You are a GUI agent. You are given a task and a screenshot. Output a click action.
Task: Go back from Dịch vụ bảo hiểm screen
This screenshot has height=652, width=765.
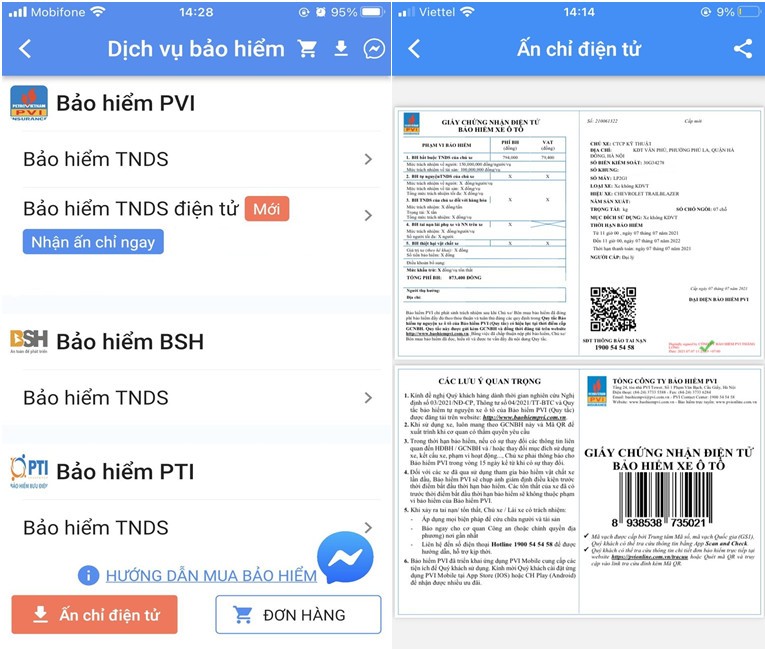point(25,49)
